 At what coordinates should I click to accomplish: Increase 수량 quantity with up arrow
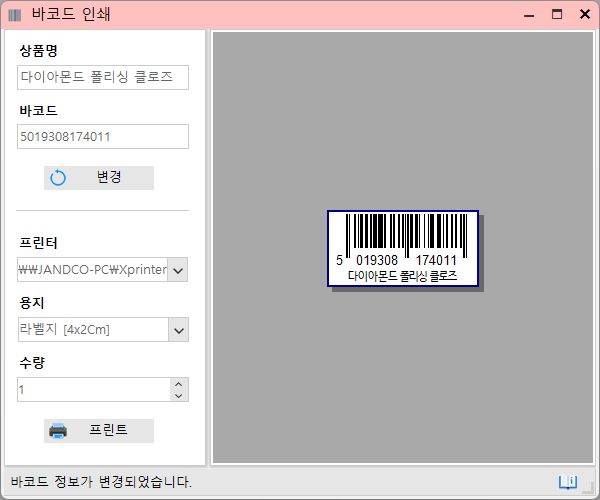(179, 384)
